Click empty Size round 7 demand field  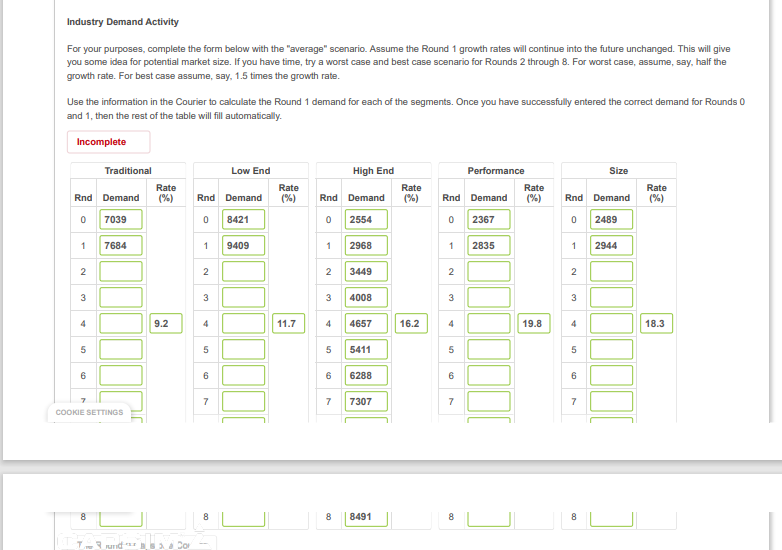point(611,401)
